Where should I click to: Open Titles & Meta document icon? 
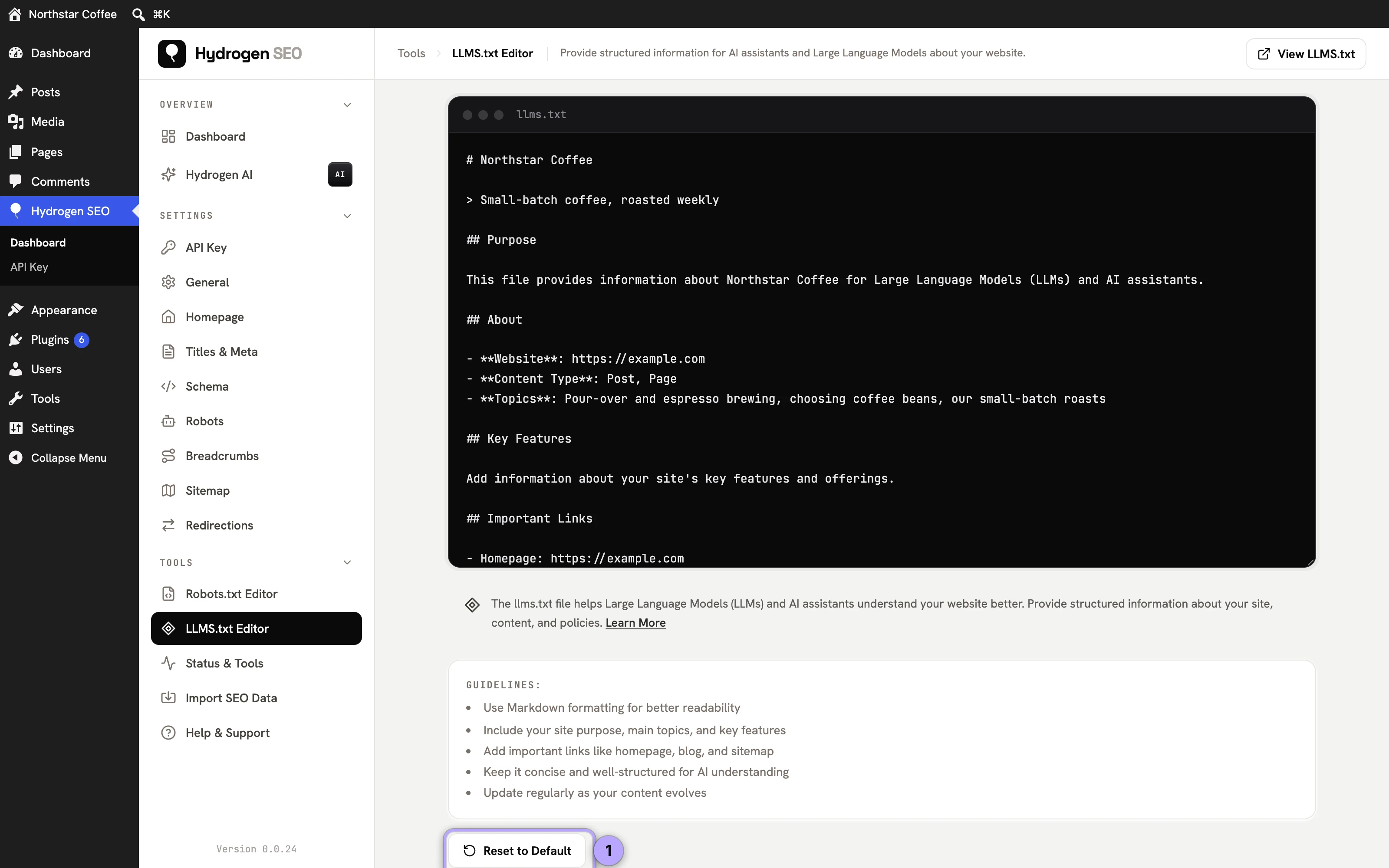point(168,352)
